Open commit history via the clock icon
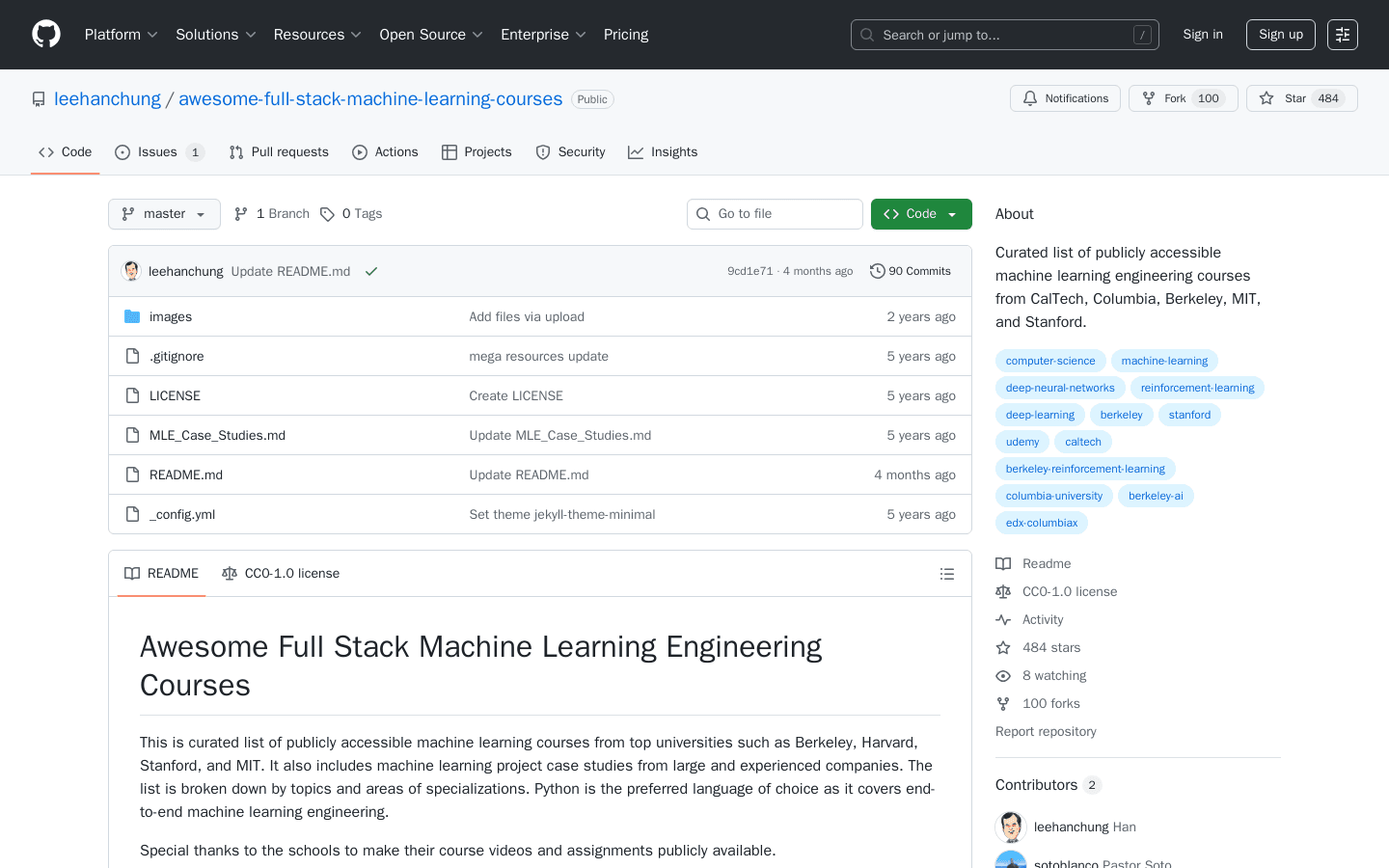This screenshot has width=1389, height=868. (x=877, y=271)
